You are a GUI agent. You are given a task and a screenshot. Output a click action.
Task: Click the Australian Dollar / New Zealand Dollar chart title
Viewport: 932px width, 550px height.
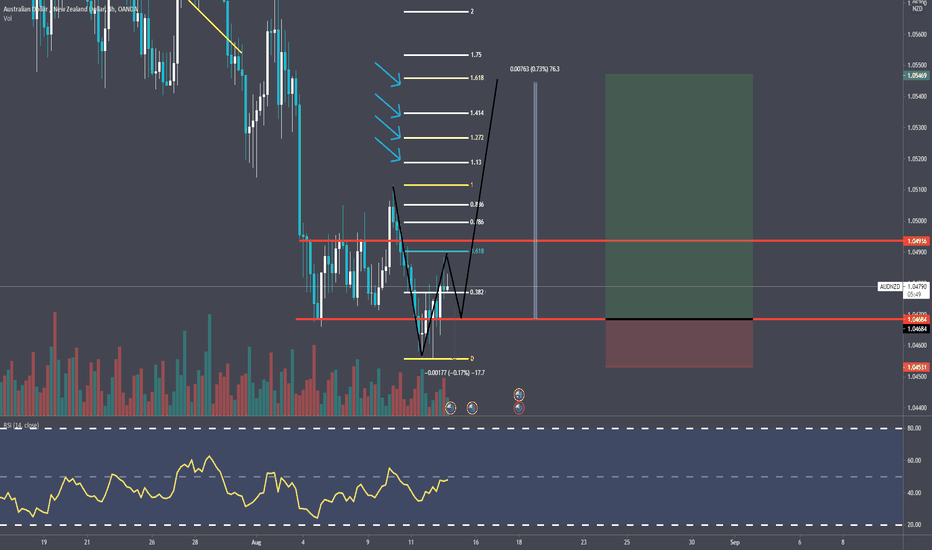tap(70, 10)
